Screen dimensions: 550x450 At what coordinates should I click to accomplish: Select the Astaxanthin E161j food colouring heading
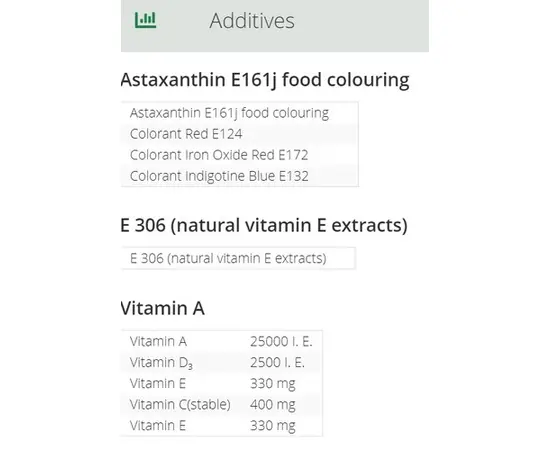point(265,80)
